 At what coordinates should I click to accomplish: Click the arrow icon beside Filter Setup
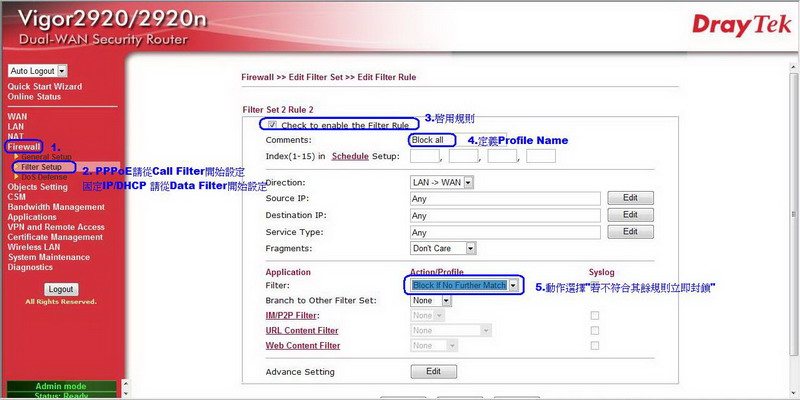[17, 166]
